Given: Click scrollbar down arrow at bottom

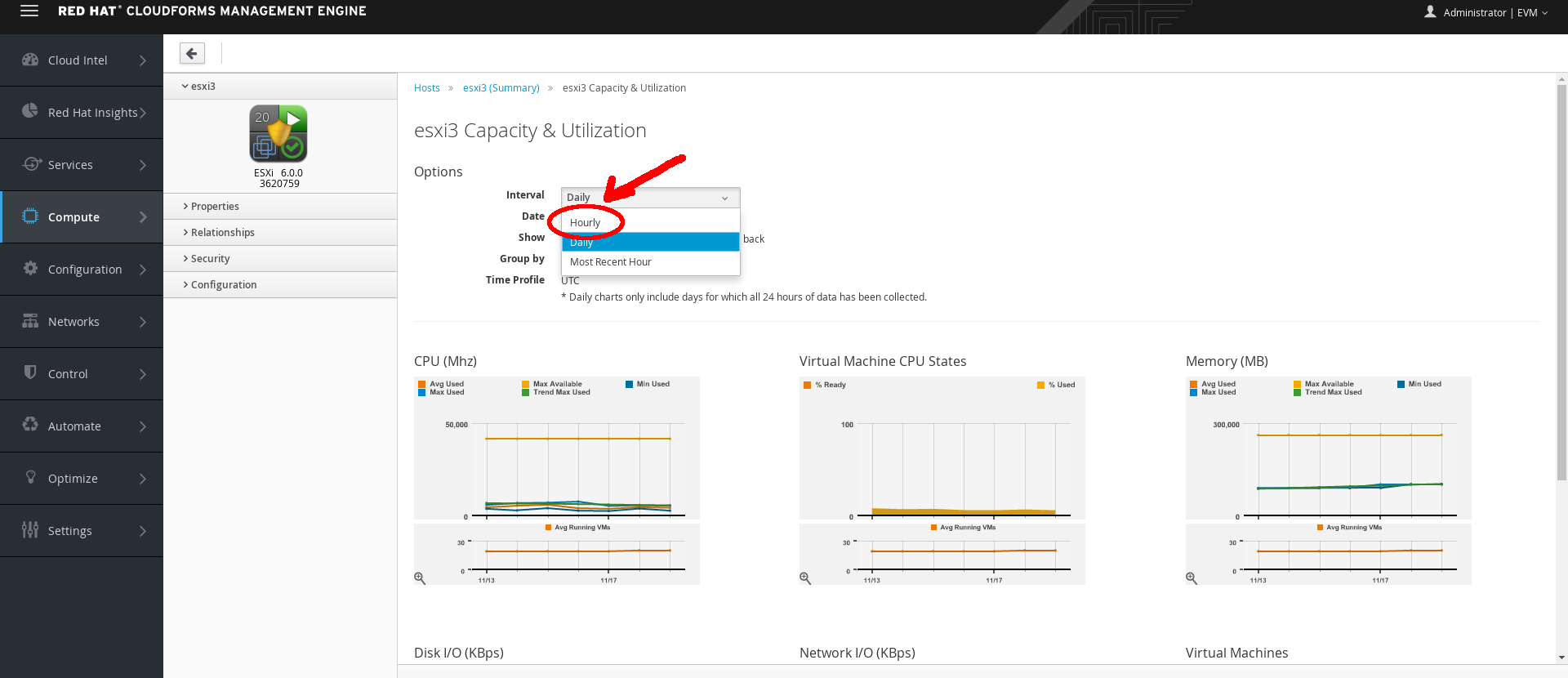Looking at the screenshot, I should [x=1561, y=658].
